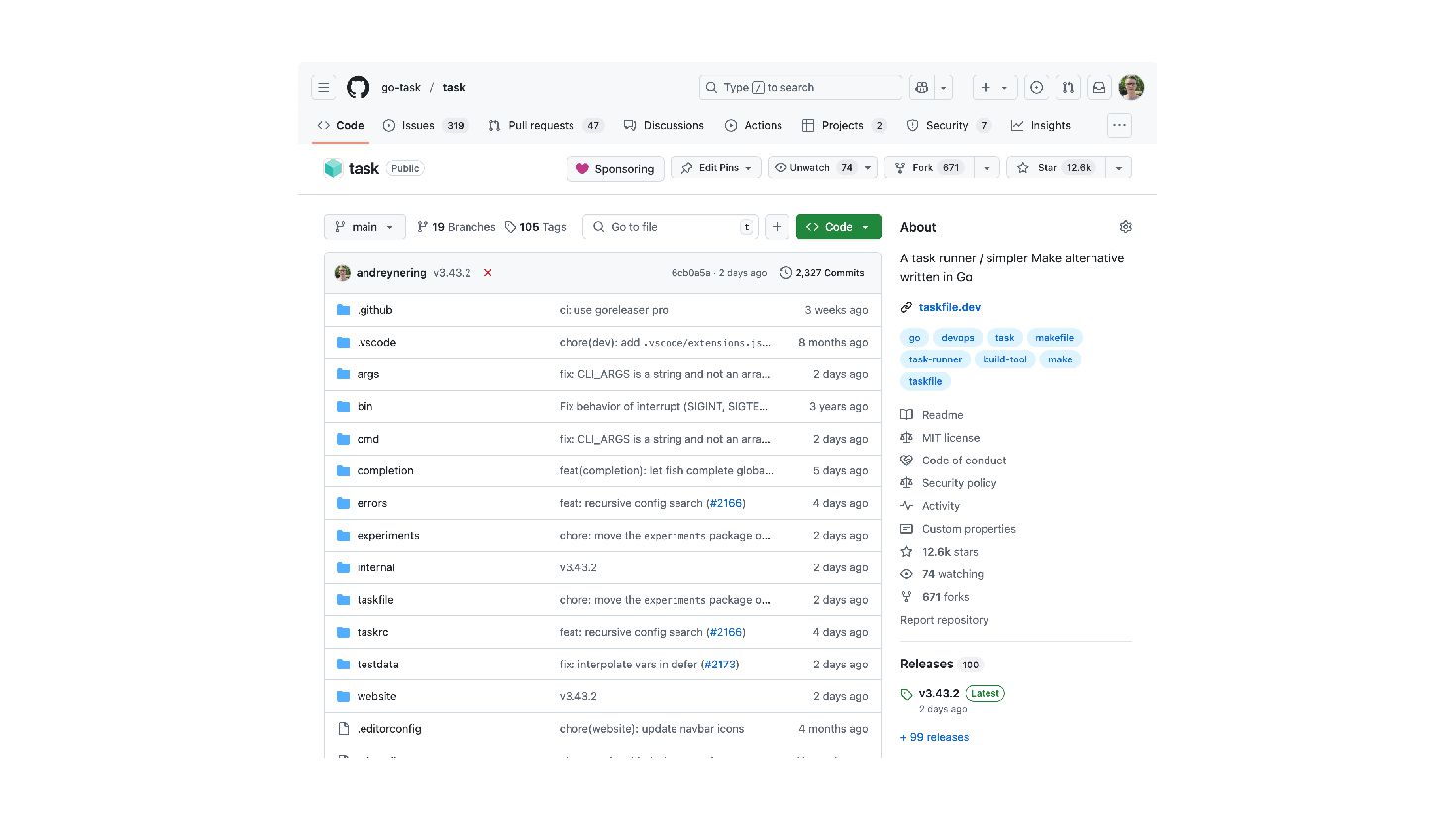This screenshot has height=820, width=1456.
Task: Open commit 6cb0a5a link
Action: pyautogui.click(x=690, y=273)
